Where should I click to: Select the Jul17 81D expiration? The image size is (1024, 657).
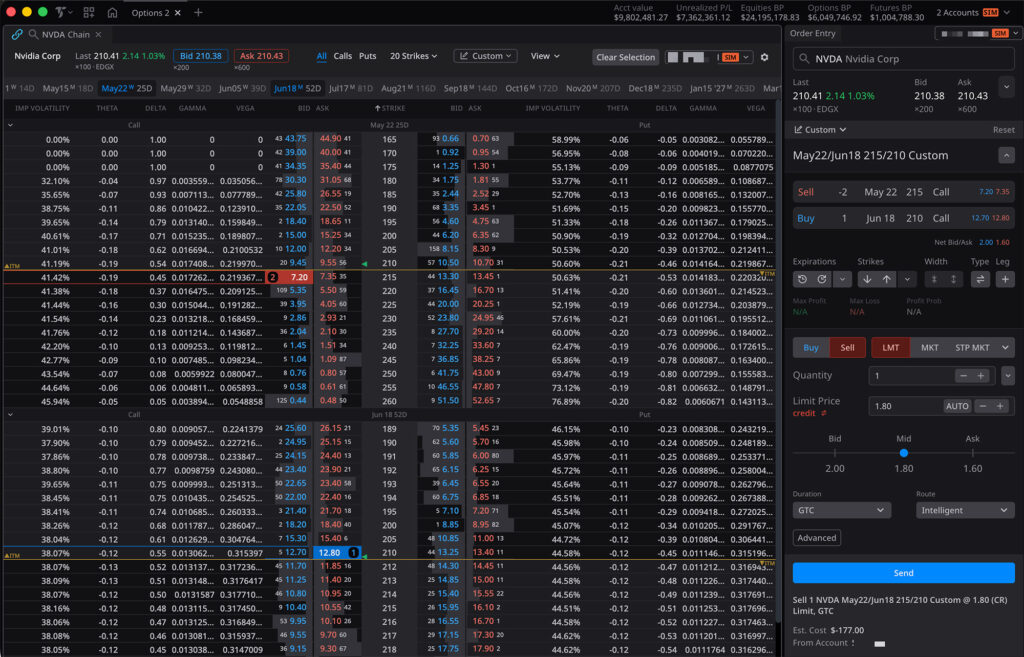[x=351, y=88]
